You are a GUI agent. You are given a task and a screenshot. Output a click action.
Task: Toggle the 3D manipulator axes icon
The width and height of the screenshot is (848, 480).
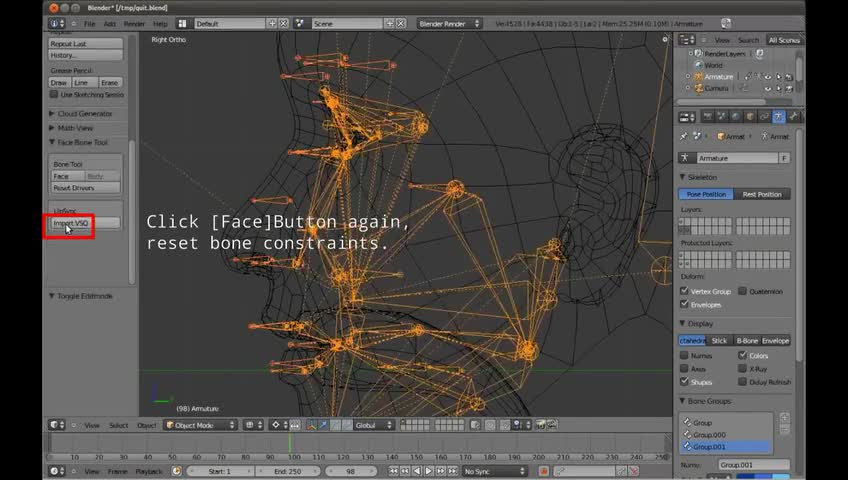(312, 425)
